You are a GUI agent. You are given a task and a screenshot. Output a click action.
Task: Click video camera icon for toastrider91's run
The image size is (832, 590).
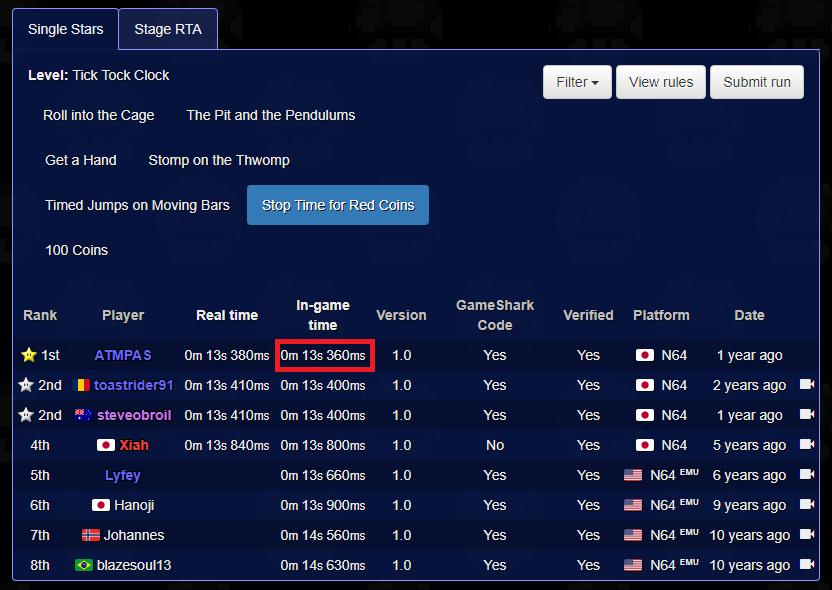coord(807,385)
